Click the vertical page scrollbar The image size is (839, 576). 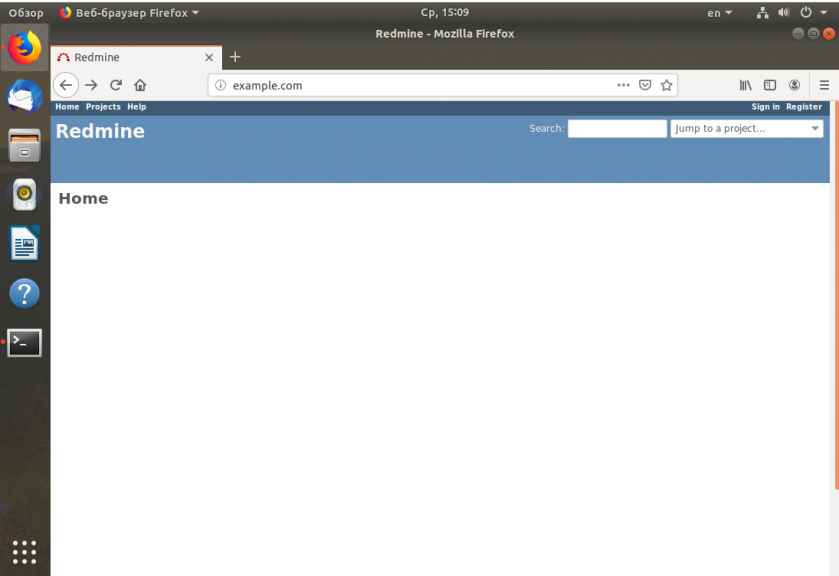[836, 294]
